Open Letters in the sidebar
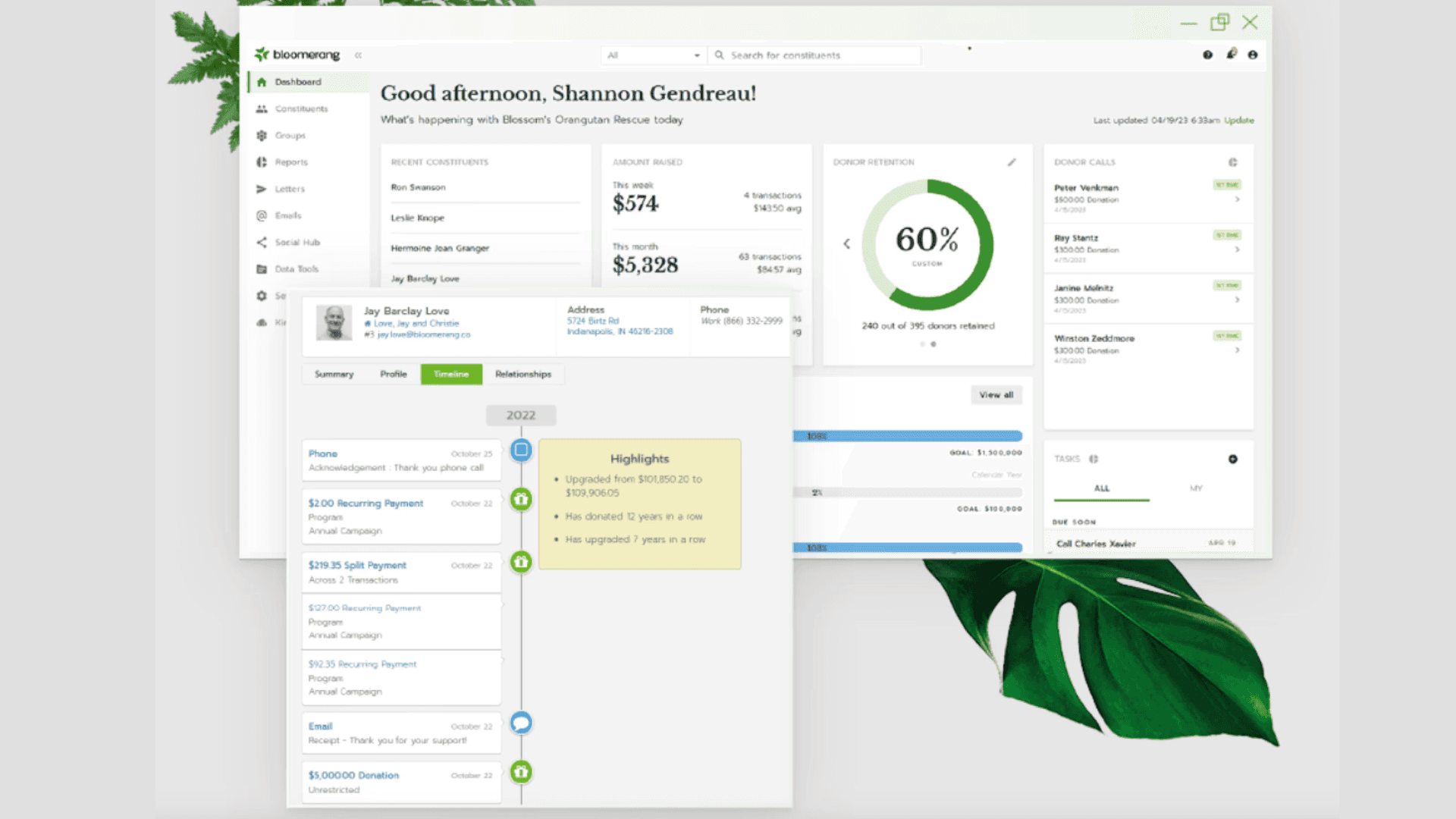1456x819 pixels. [290, 189]
